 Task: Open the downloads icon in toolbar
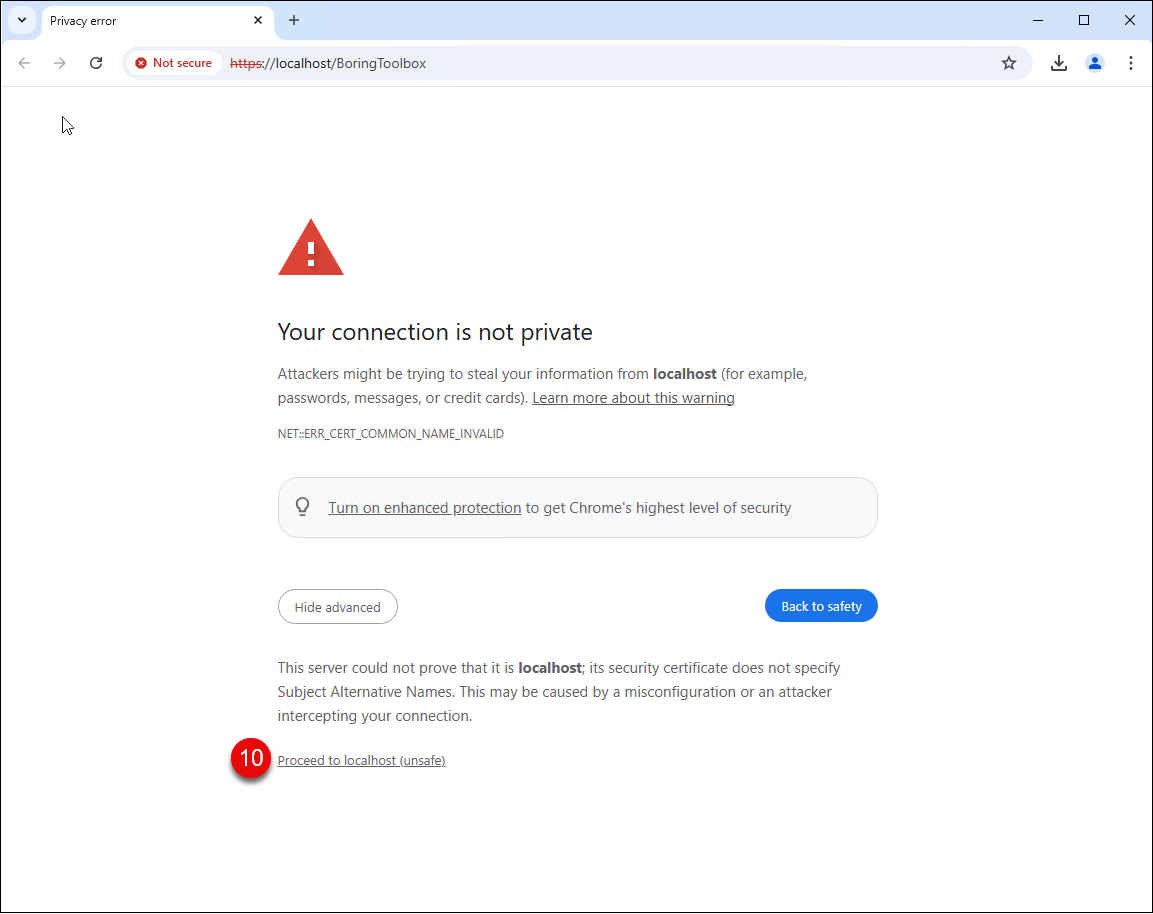[x=1059, y=63]
